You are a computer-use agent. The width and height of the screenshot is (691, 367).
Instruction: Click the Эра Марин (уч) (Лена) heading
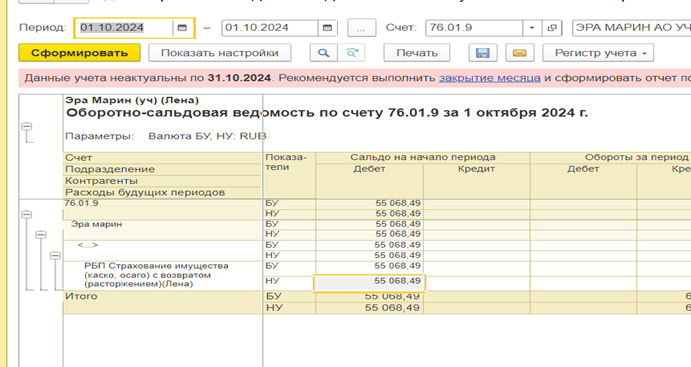click(x=132, y=100)
